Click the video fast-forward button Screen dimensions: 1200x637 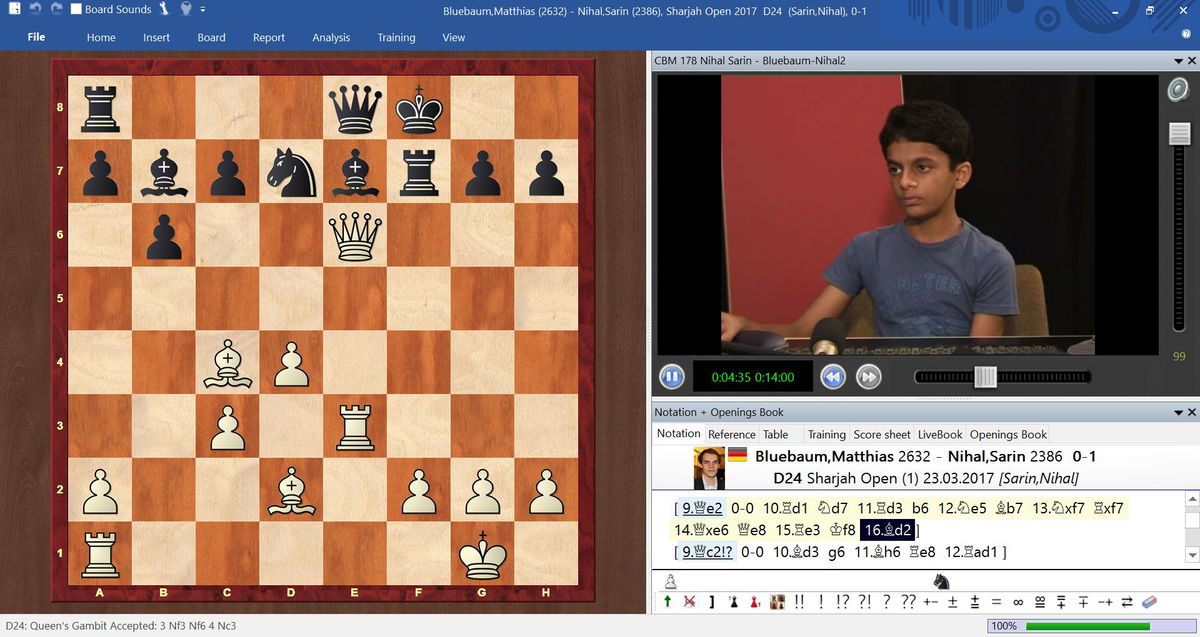coord(869,377)
